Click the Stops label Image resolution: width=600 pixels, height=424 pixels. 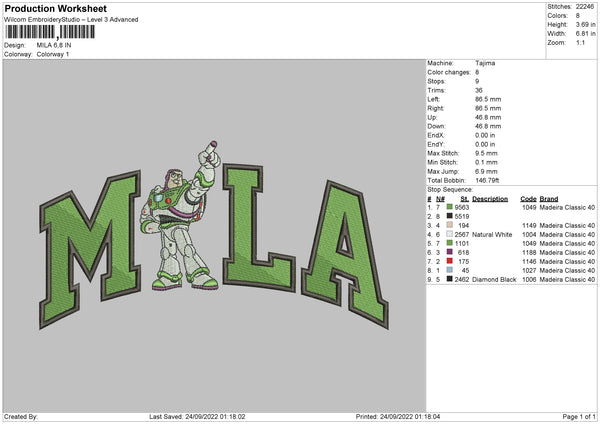436,81
